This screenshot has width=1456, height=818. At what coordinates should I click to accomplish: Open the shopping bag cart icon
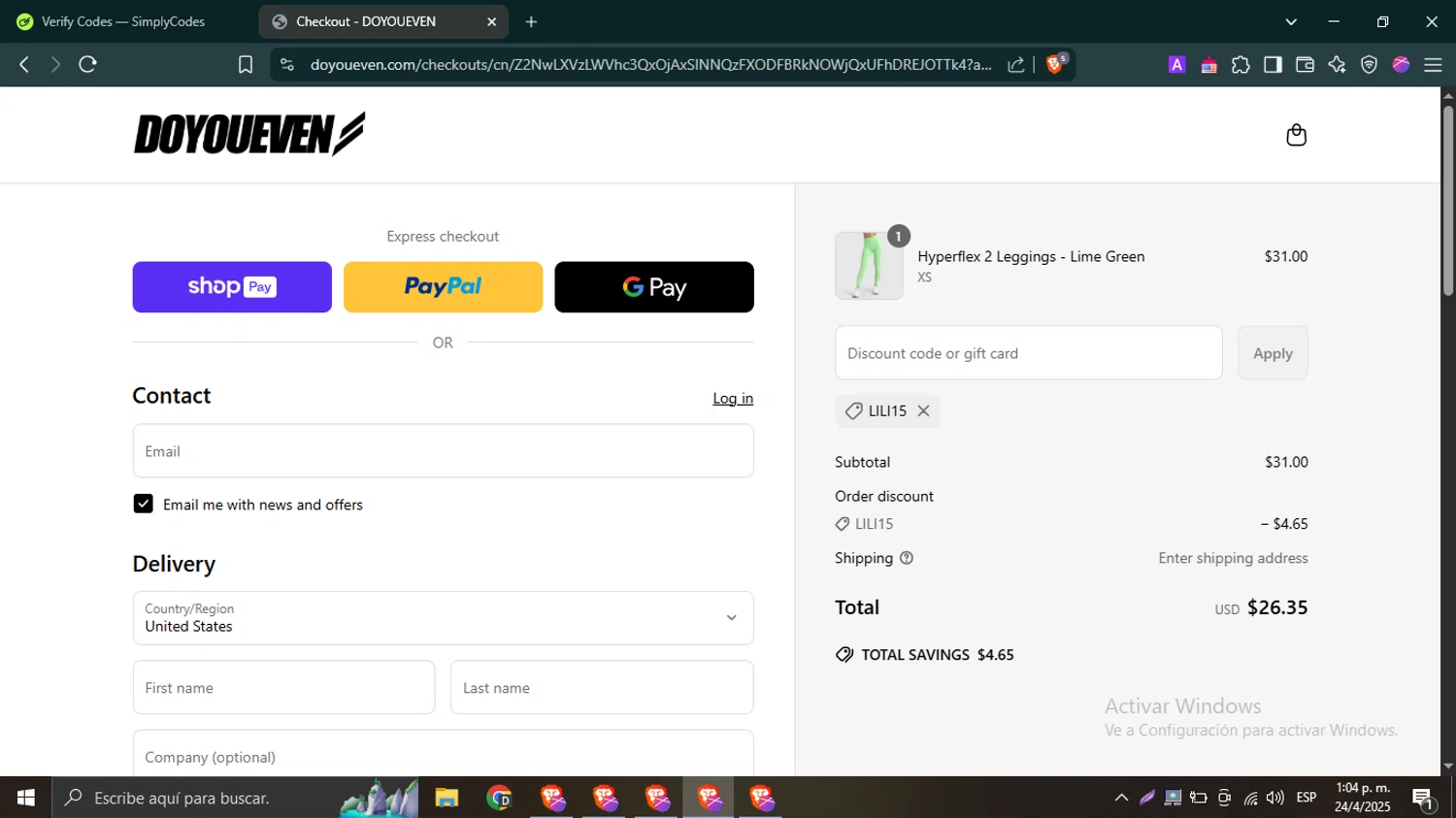pos(1296,135)
